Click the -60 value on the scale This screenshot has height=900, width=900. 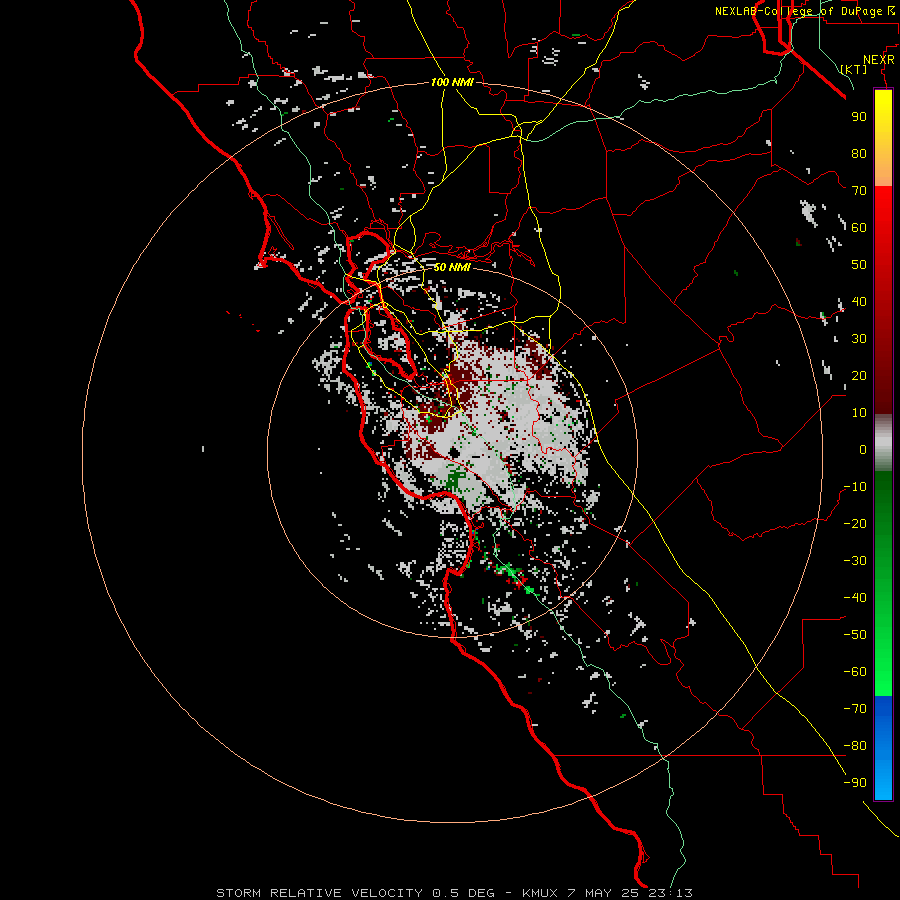855,672
